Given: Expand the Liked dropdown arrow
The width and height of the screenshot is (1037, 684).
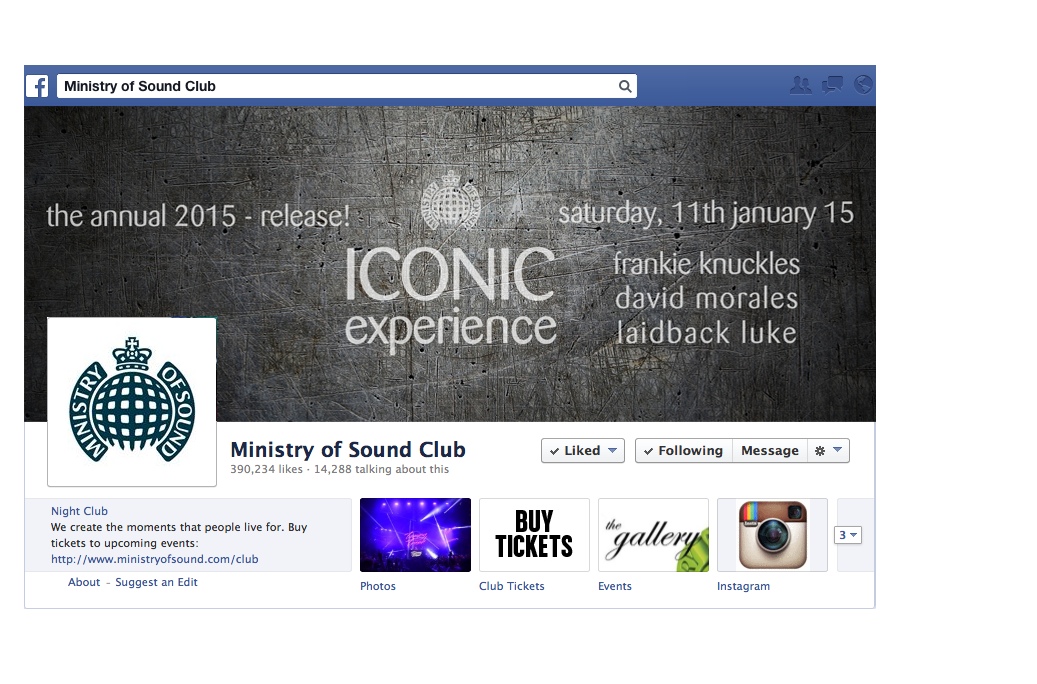Looking at the screenshot, I should tap(612, 450).
